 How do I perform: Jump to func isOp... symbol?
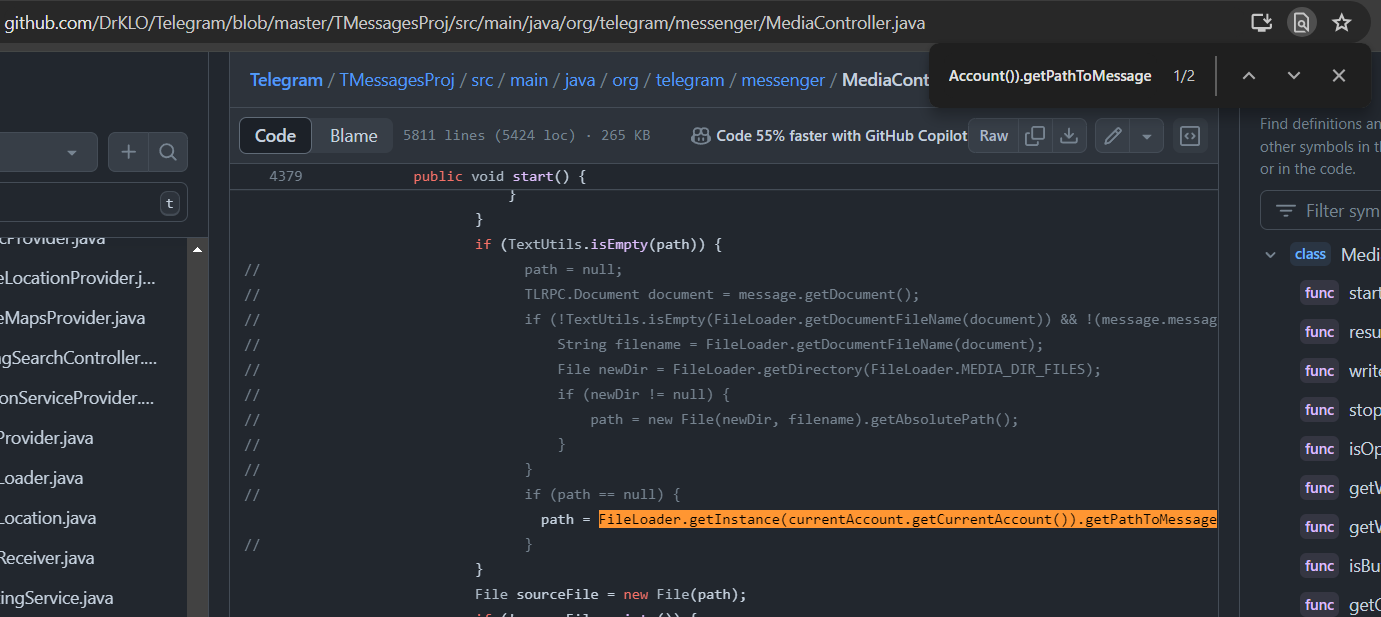[x=1340, y=449]
